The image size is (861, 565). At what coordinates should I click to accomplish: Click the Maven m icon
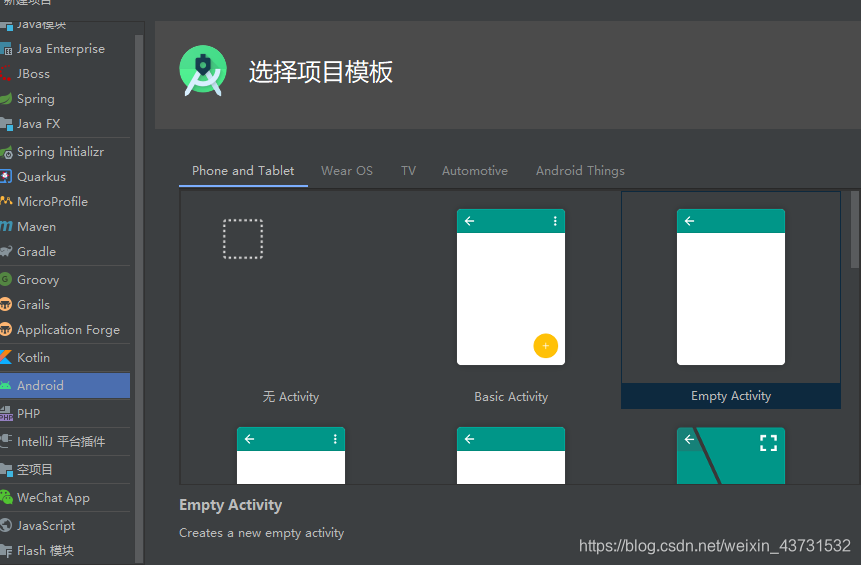click(5, 226)
